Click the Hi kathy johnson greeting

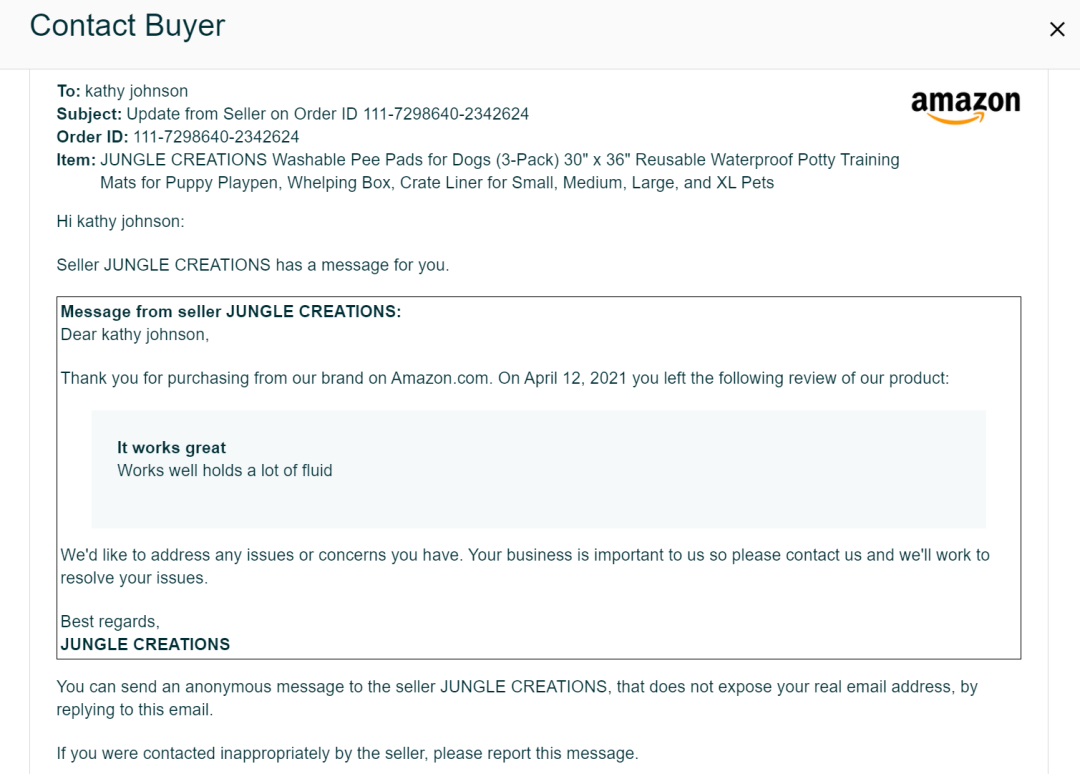pyautogui.click(x=121, y=221)
